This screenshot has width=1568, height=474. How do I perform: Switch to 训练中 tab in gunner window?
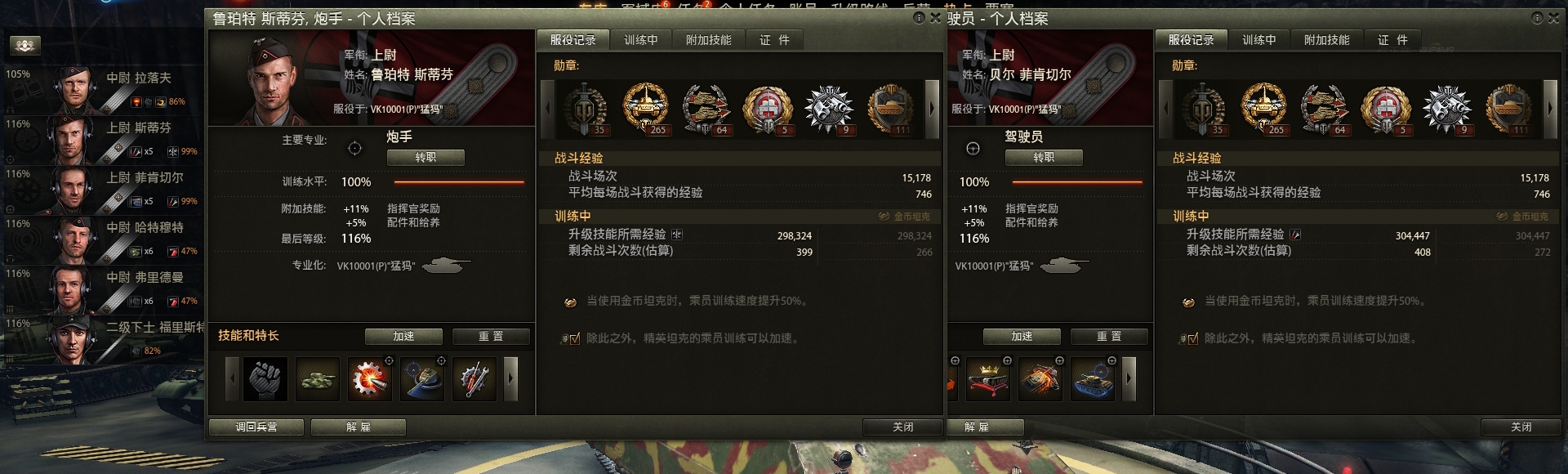(x=640, y=40)
